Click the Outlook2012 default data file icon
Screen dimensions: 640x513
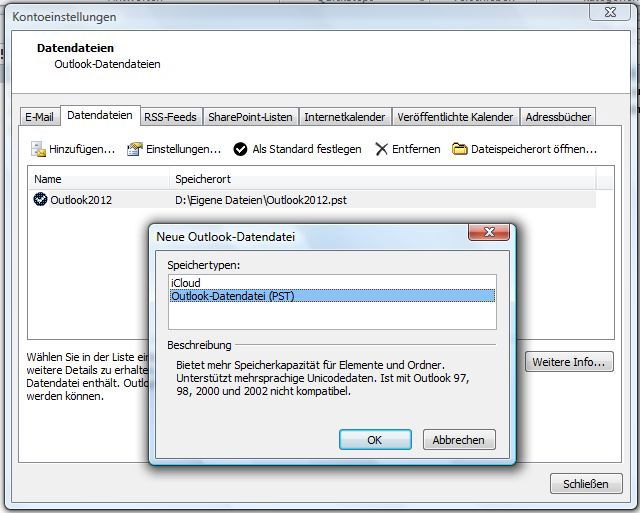tap(40, 200)
